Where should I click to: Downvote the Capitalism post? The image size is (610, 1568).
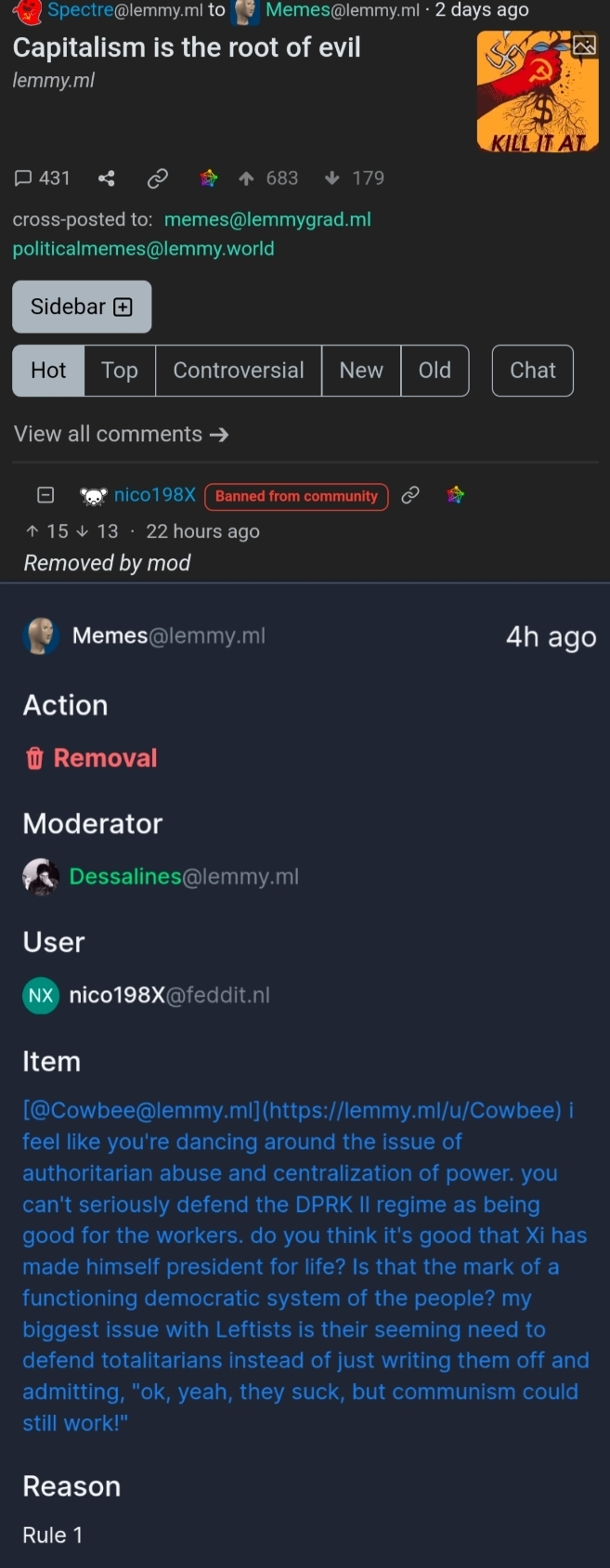pyautogui.click(x=332, y=178)
